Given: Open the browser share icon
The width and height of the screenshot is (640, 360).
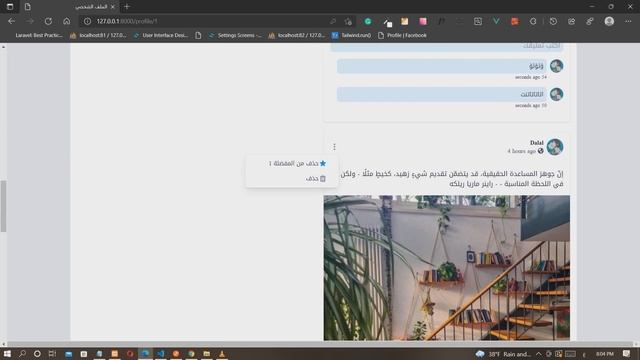Looking at the screenshot, I should click(571, 21).
